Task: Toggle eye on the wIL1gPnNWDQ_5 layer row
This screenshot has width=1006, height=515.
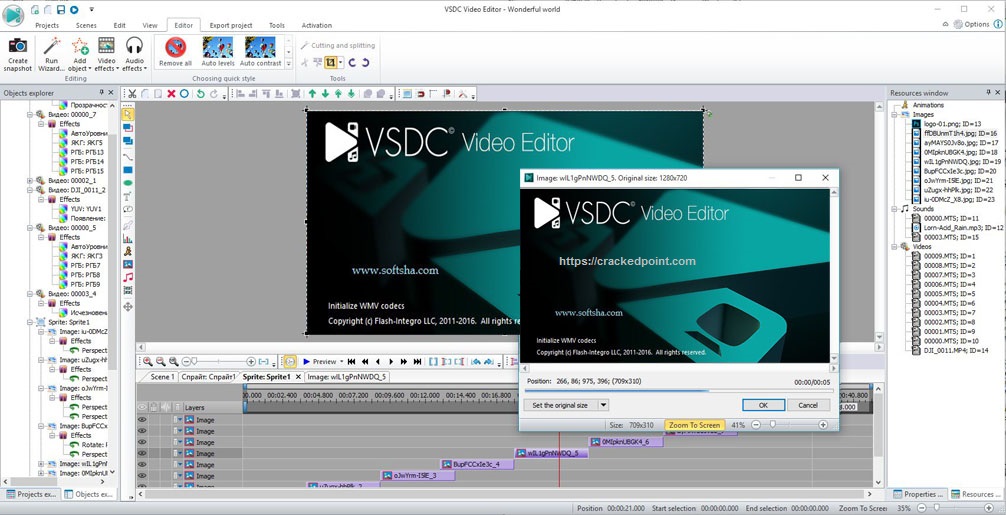Action: pyautogui.click(x=142, y=453)
